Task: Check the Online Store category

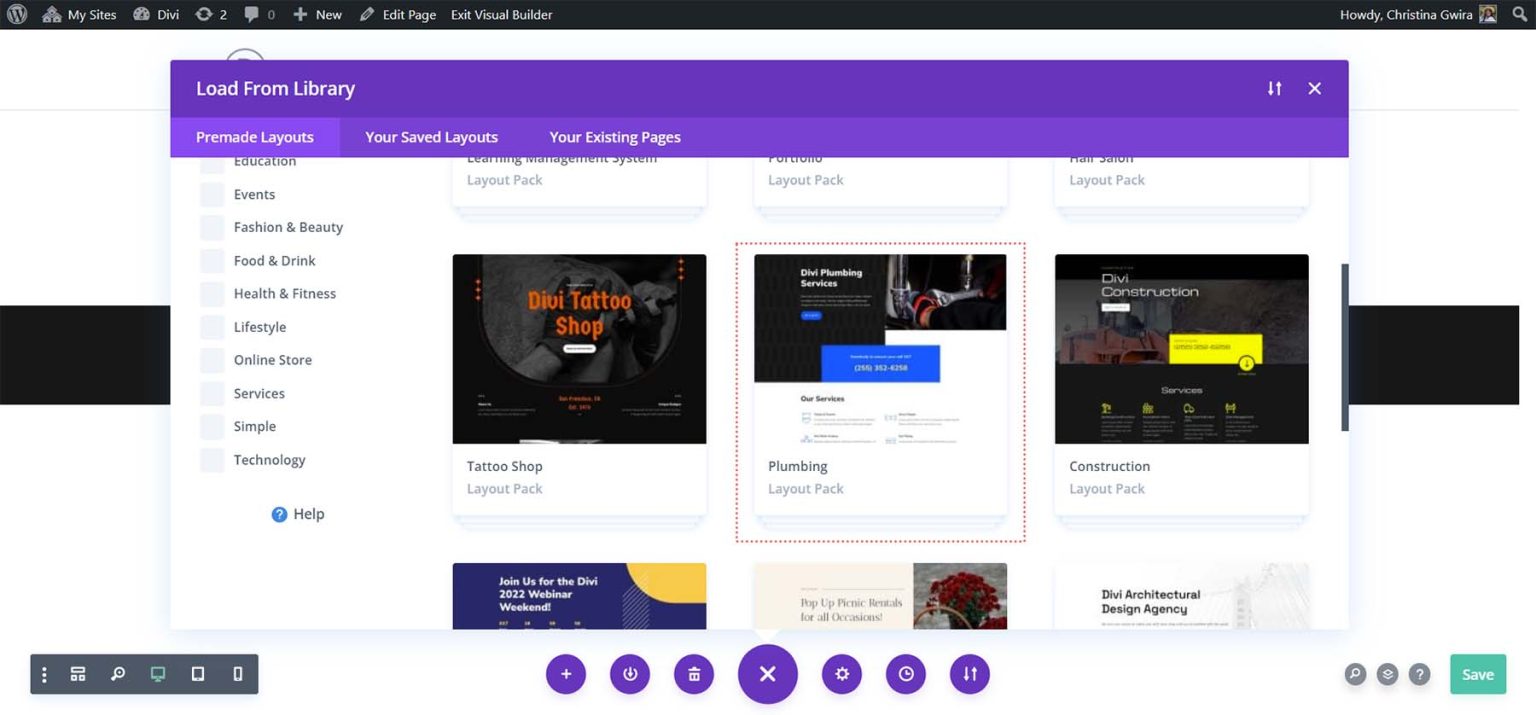Action: click(211, 360)
